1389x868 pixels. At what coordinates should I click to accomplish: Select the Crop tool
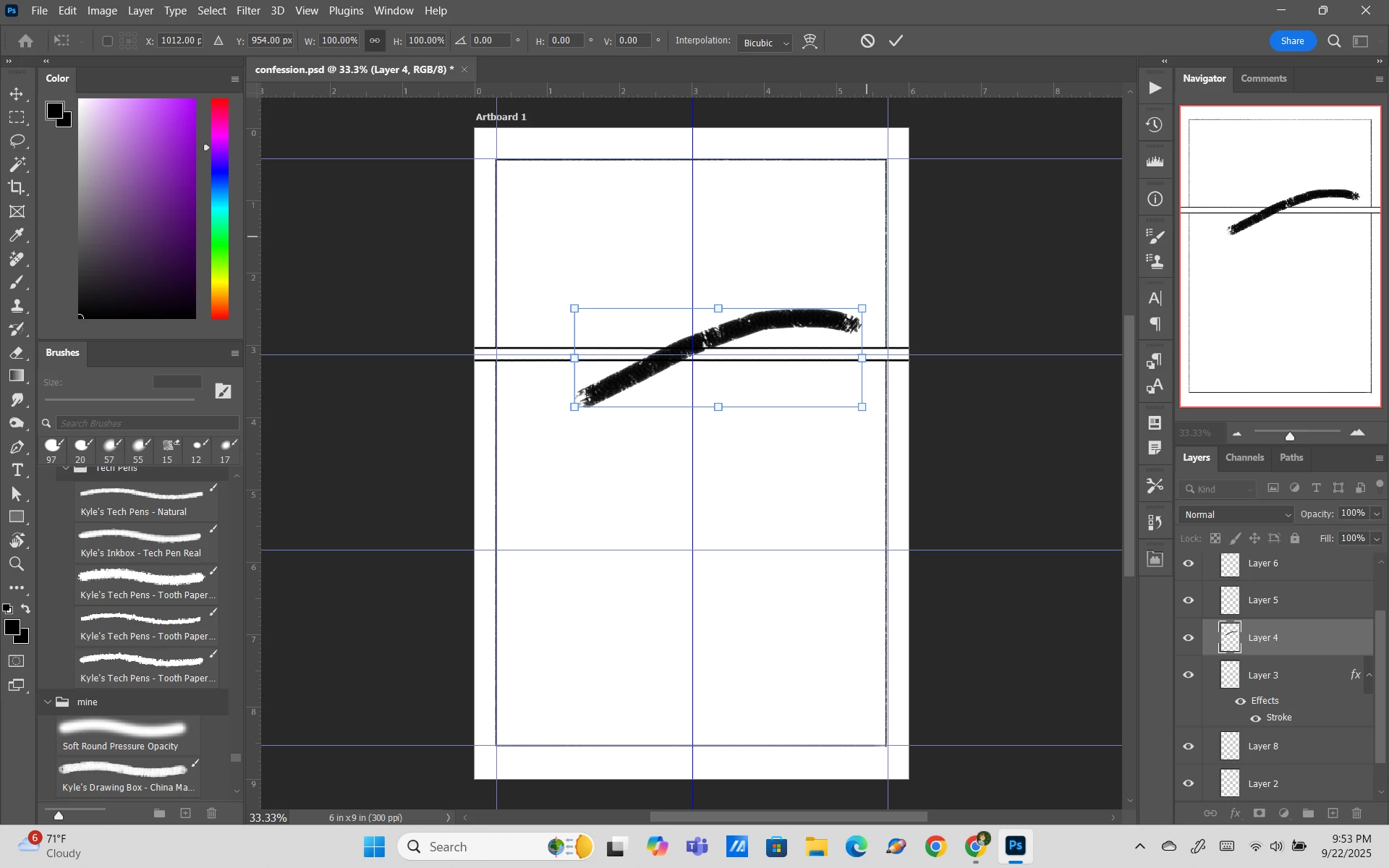[17, 188]
